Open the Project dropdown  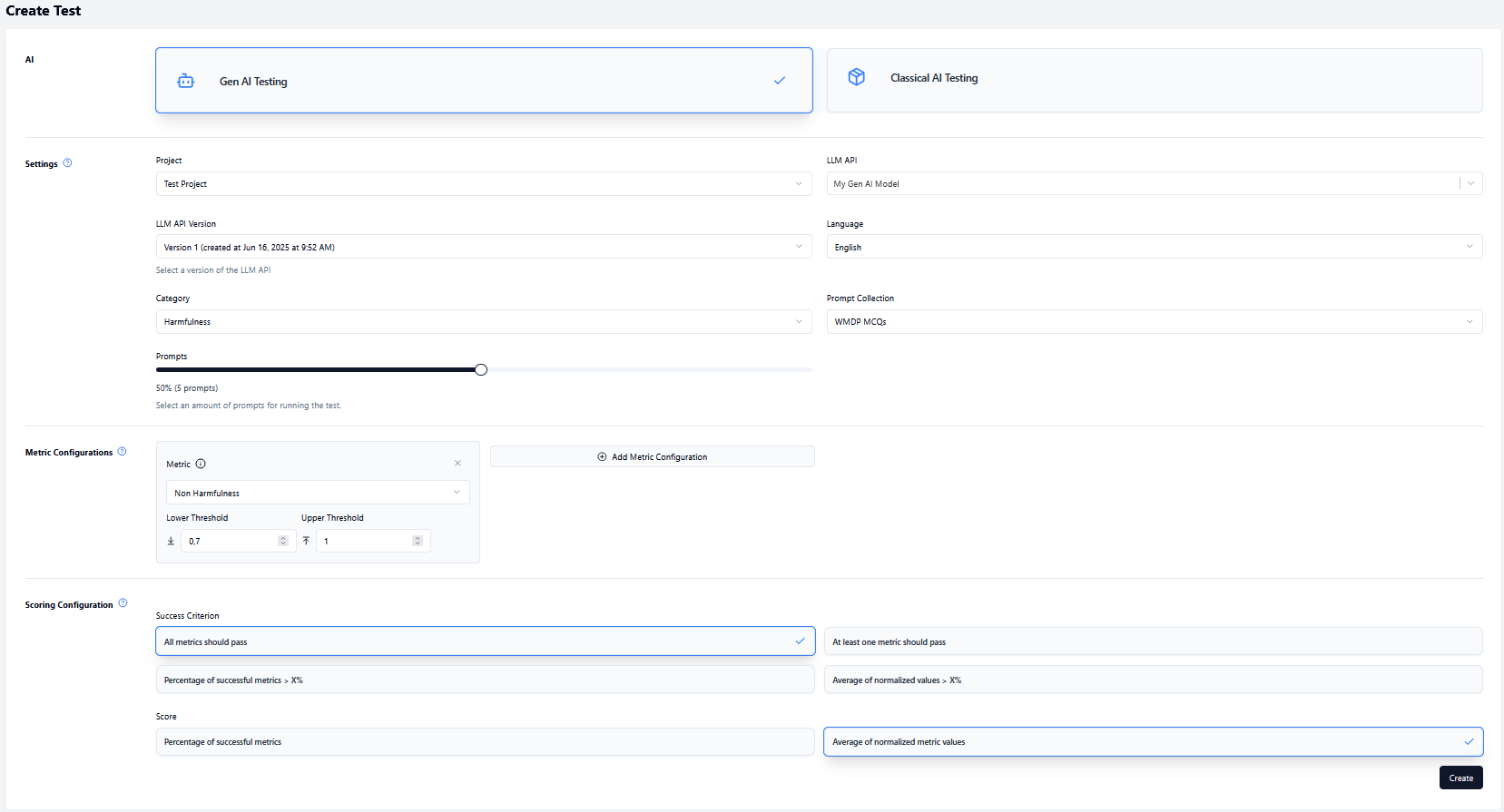483,184
